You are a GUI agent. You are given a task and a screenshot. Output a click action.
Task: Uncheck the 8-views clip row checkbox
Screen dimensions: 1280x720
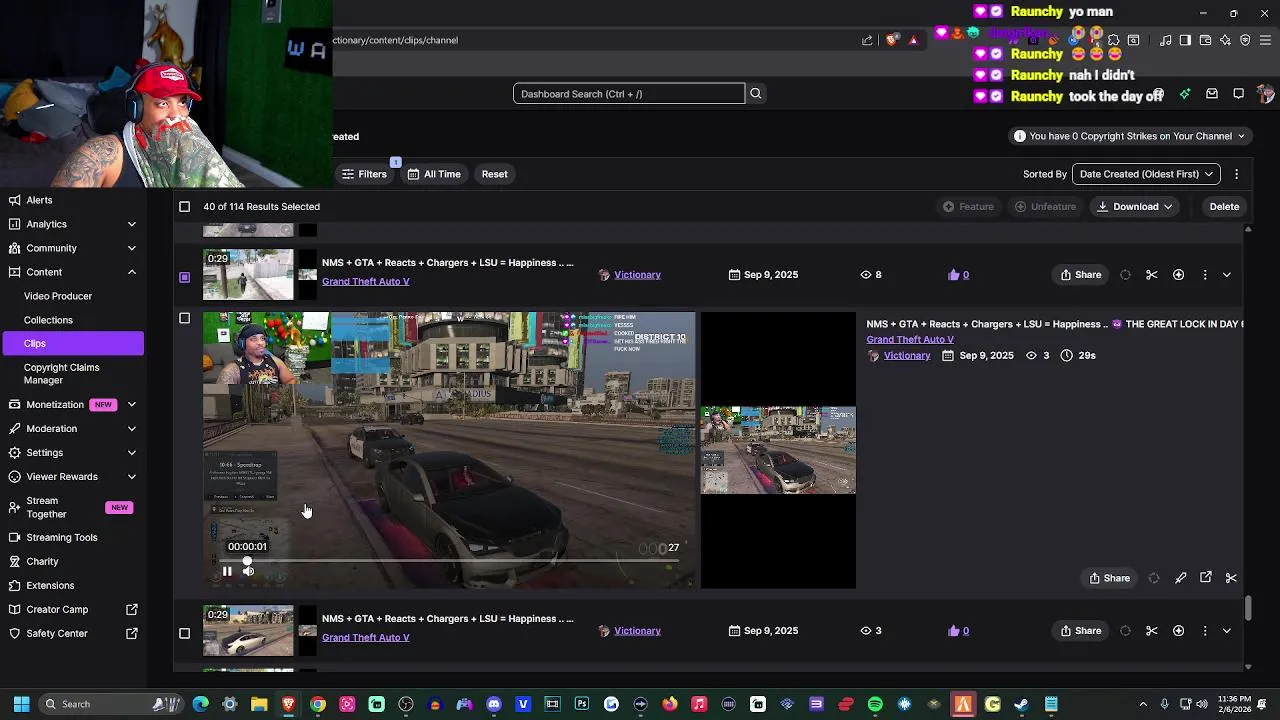184,277
